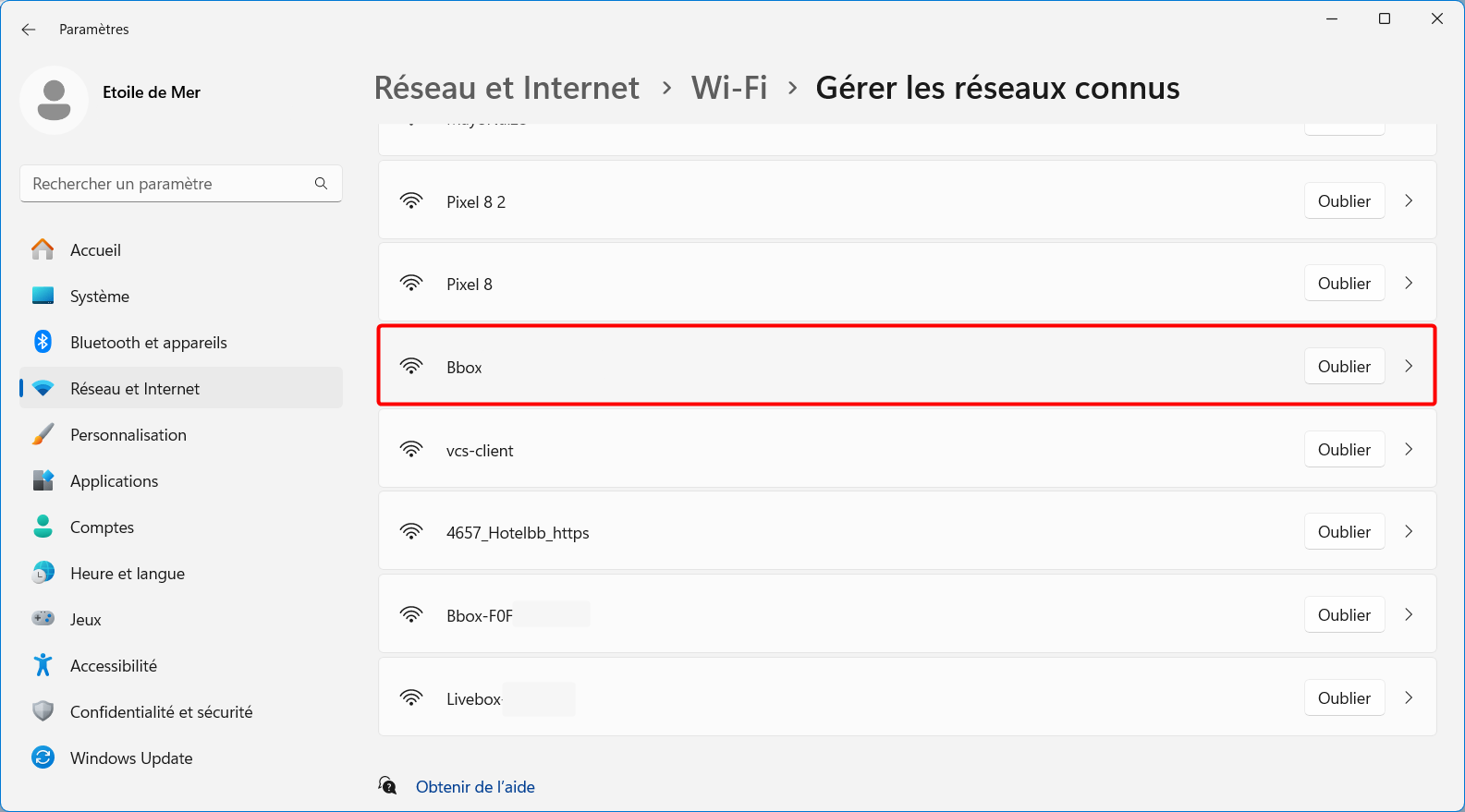Expand the Livebox network chevron

pyautogui.click(x=1409, y=697)
